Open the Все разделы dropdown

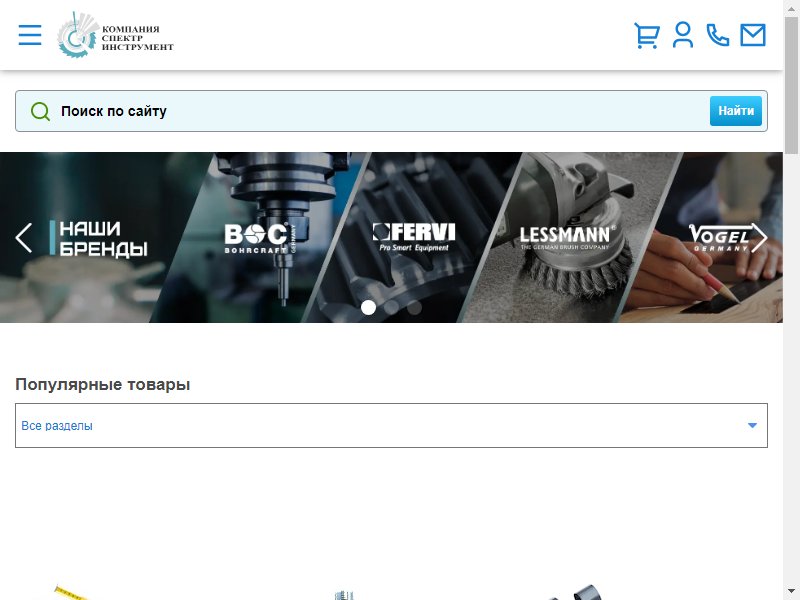point(391,426)
